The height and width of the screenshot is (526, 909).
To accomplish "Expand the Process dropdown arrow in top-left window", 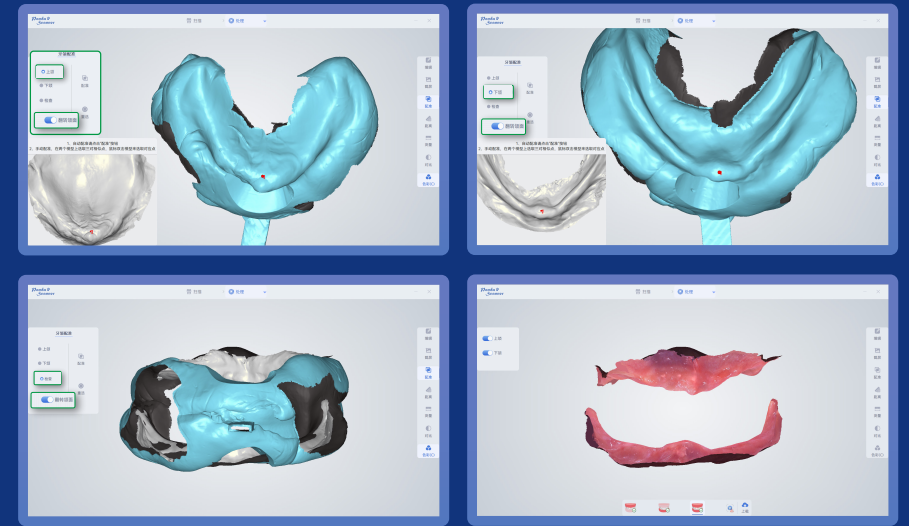I will click(x=264, y=21).
